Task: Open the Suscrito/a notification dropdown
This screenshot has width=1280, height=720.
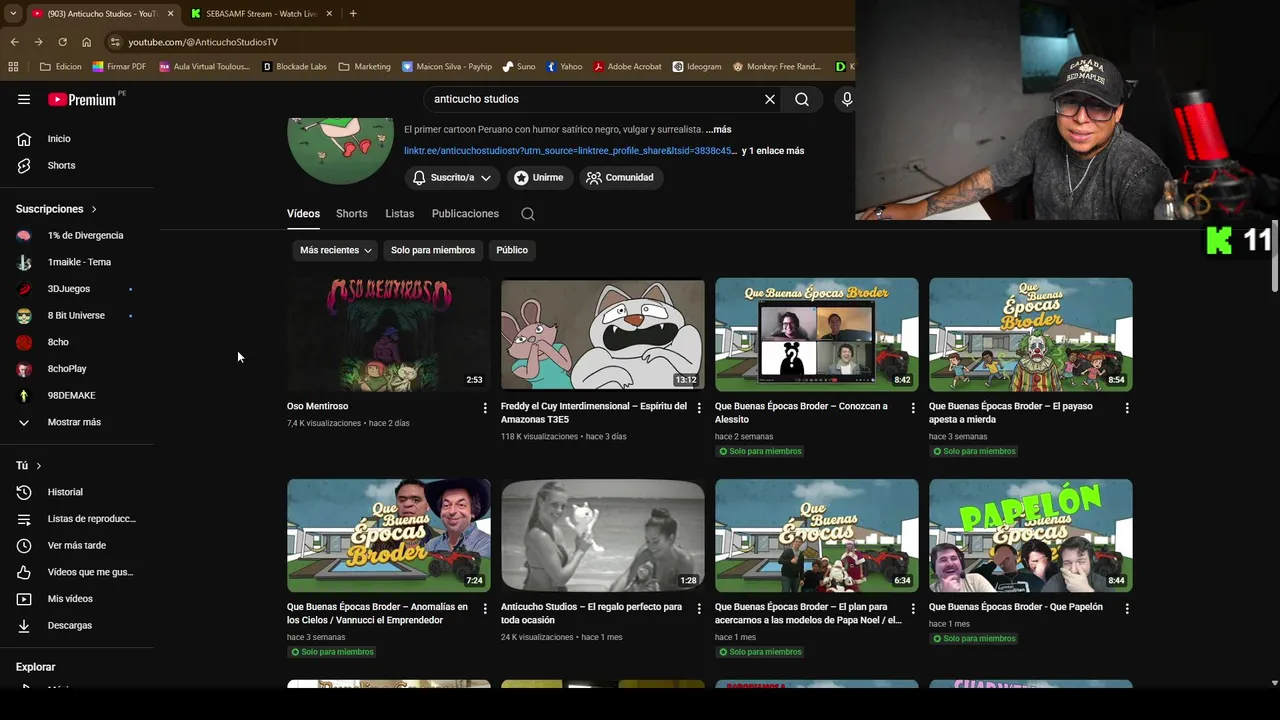Action: click(x=452, y=178)
